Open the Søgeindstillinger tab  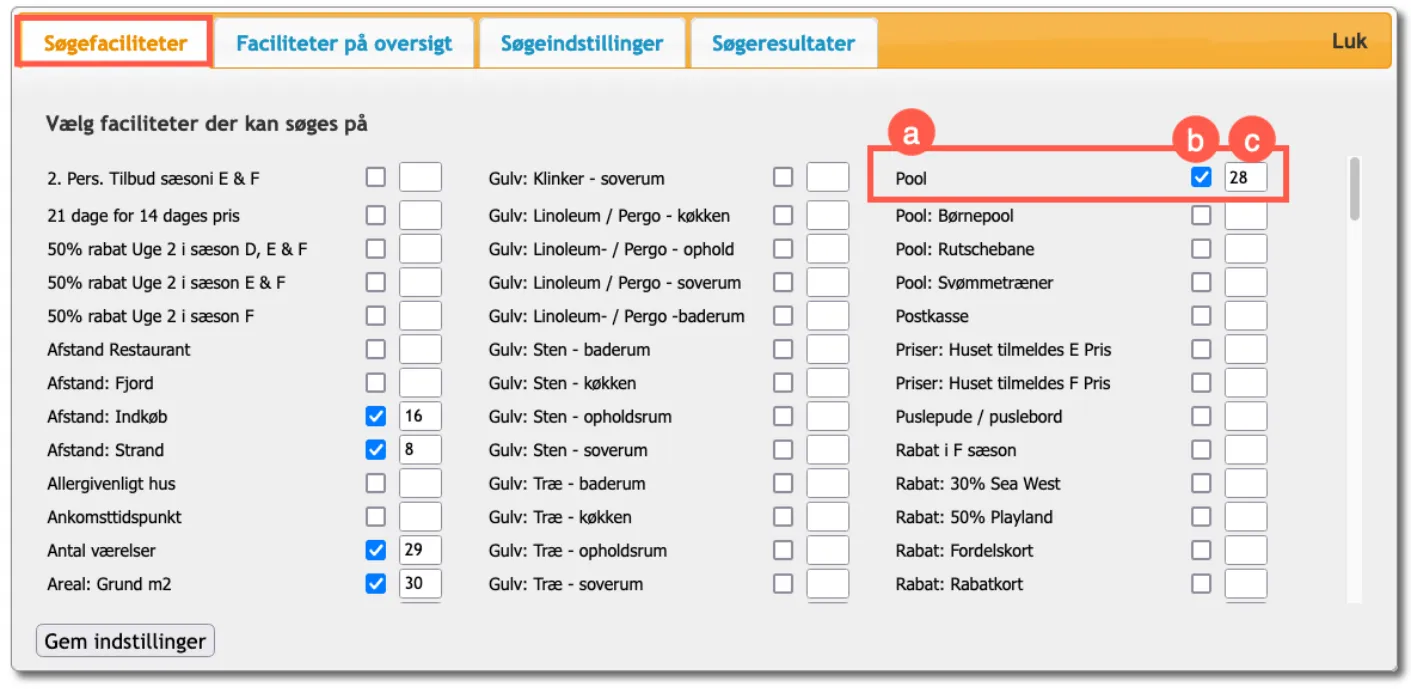point(581,42)
